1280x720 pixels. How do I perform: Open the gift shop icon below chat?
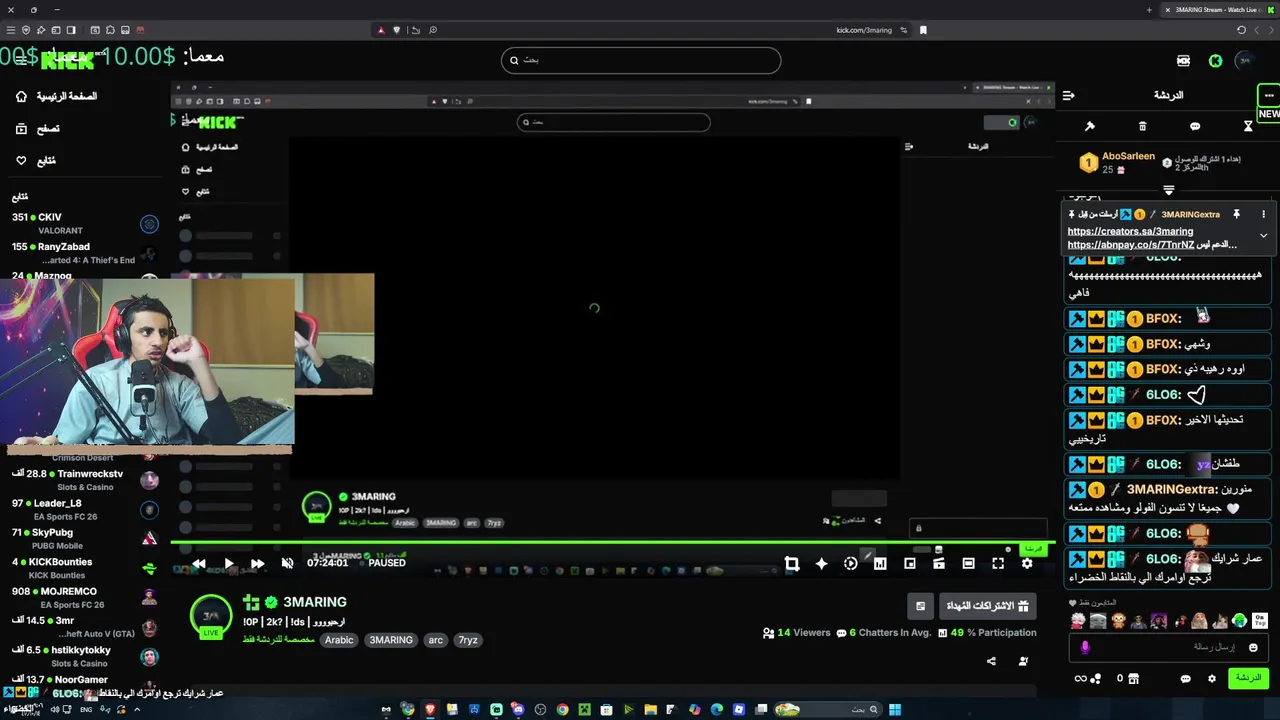click(1133, 679)
